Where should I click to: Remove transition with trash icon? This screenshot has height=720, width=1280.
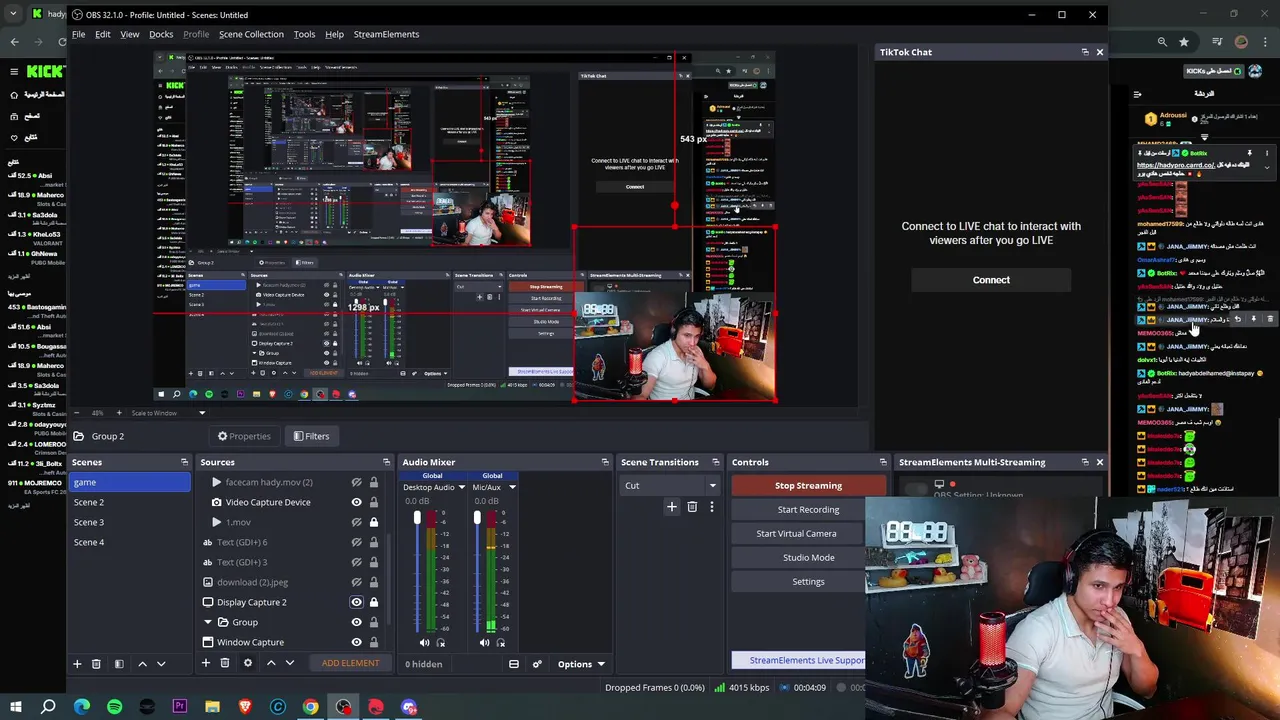coord(692,507)
